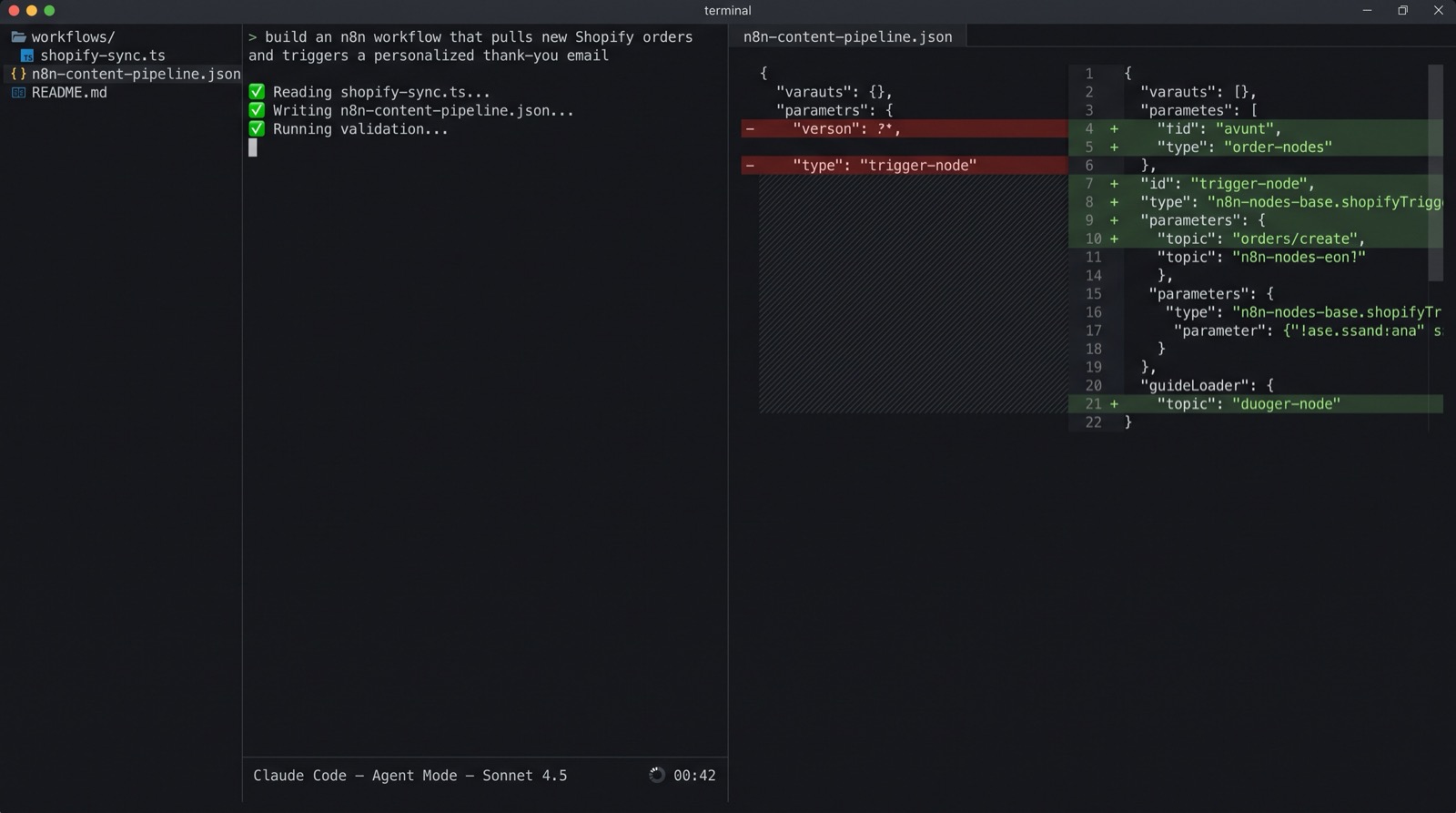The width and height of the screenshot is (1456, 813).
Task: Click the terminal input cursor block
Action: pyautogui.click(x=253, y=147)
